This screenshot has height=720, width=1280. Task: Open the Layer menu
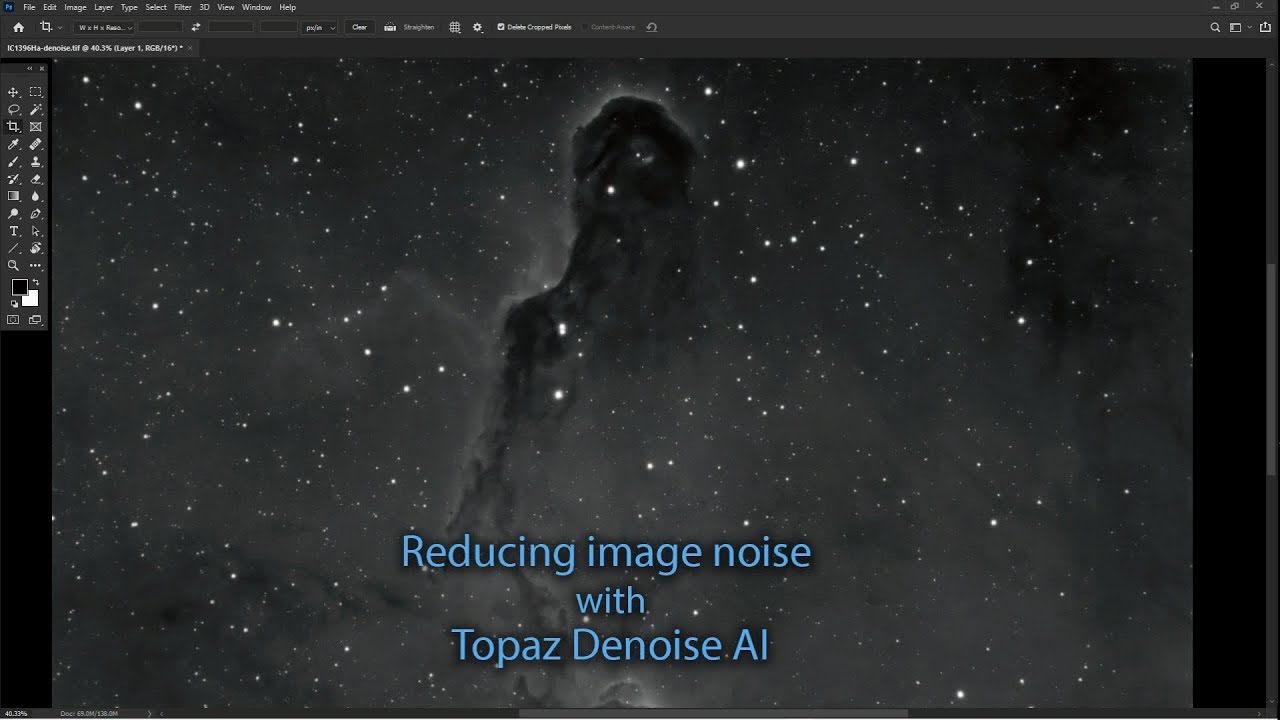[104, 7]
